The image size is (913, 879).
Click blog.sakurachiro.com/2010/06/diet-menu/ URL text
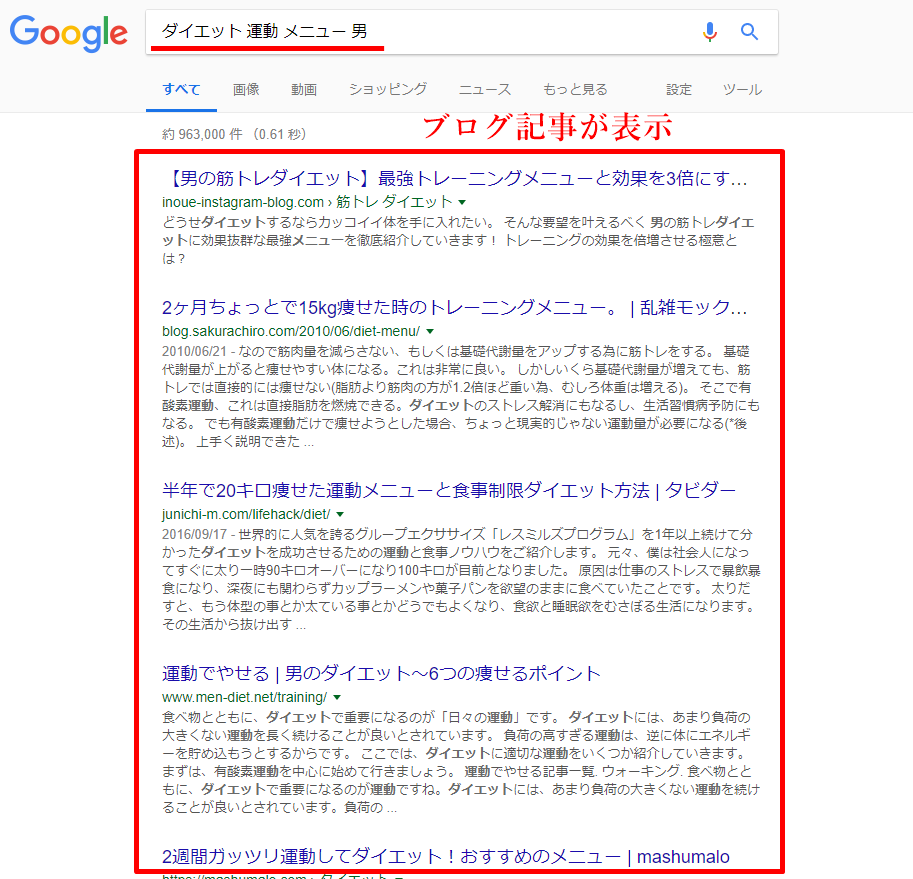pyautogui.click(x=291, y=331)
